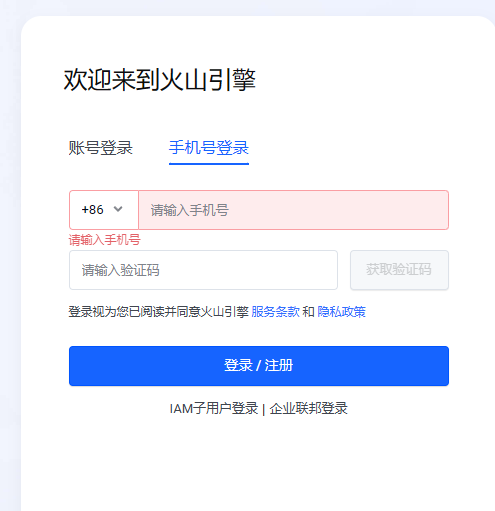
Task: Click the red 请输入手机号 error message
Action: (104, 240)
